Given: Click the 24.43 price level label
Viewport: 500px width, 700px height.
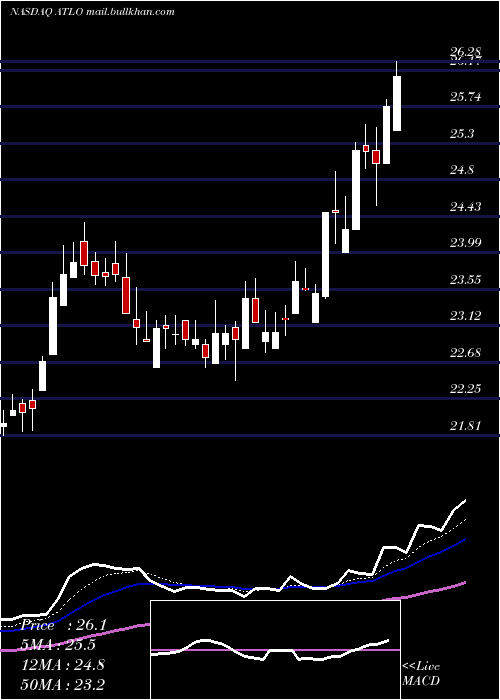Looking at the screenshot, I should tap(466, 206).
